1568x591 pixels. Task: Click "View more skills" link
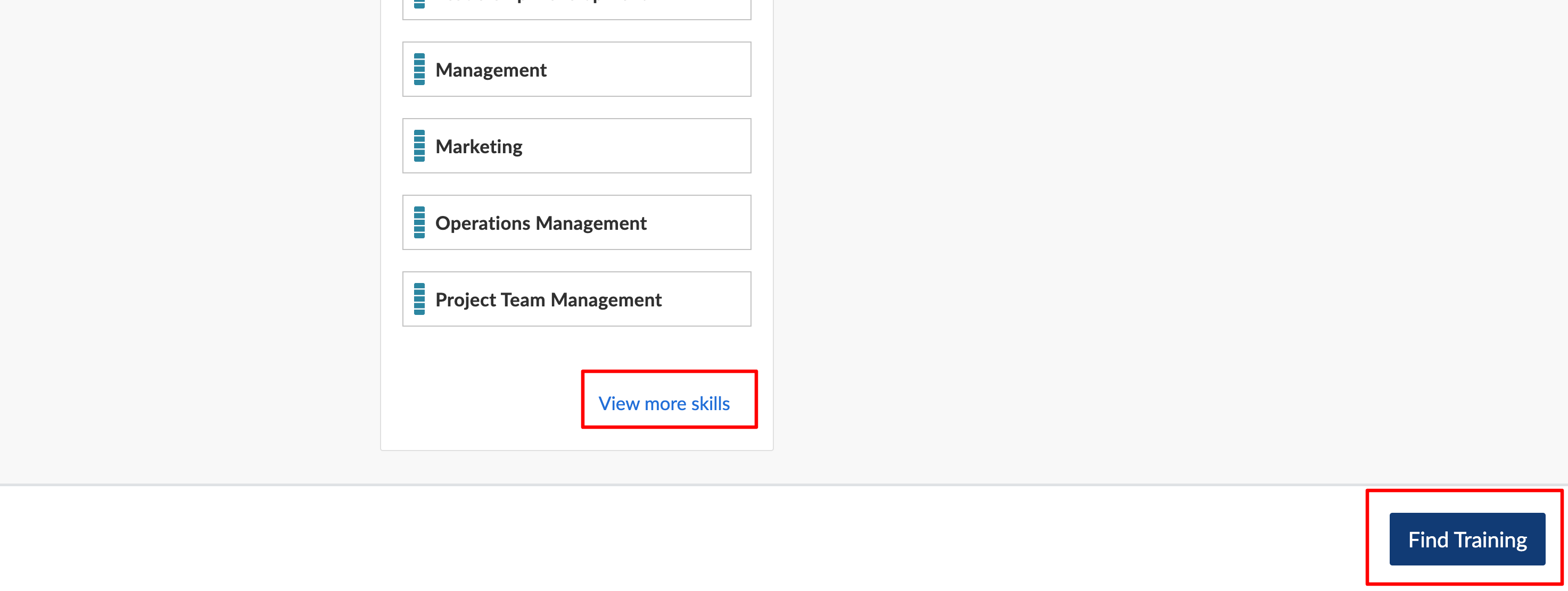pos(664,404)
